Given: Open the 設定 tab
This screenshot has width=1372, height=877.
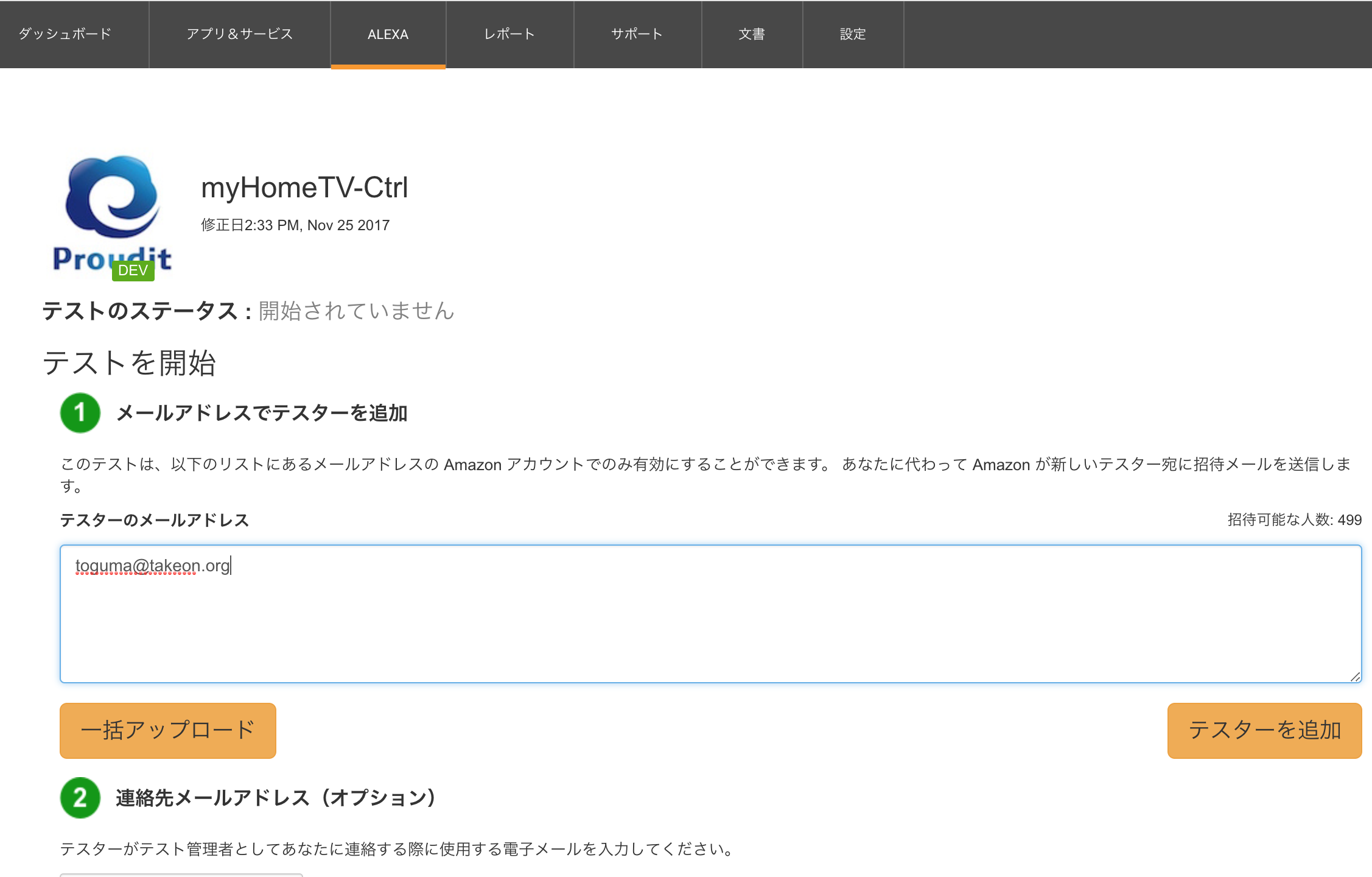Looking at the screenshot, I should tap(853, 34).
